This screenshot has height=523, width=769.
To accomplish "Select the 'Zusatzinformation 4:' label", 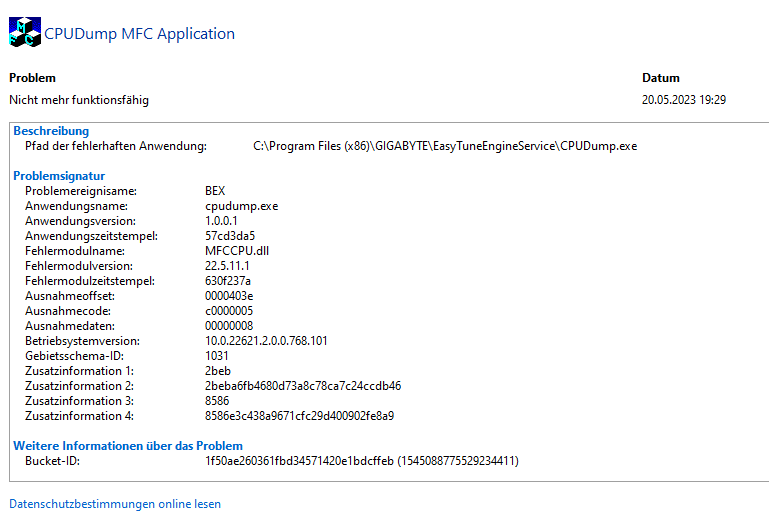I will [79, 416].
